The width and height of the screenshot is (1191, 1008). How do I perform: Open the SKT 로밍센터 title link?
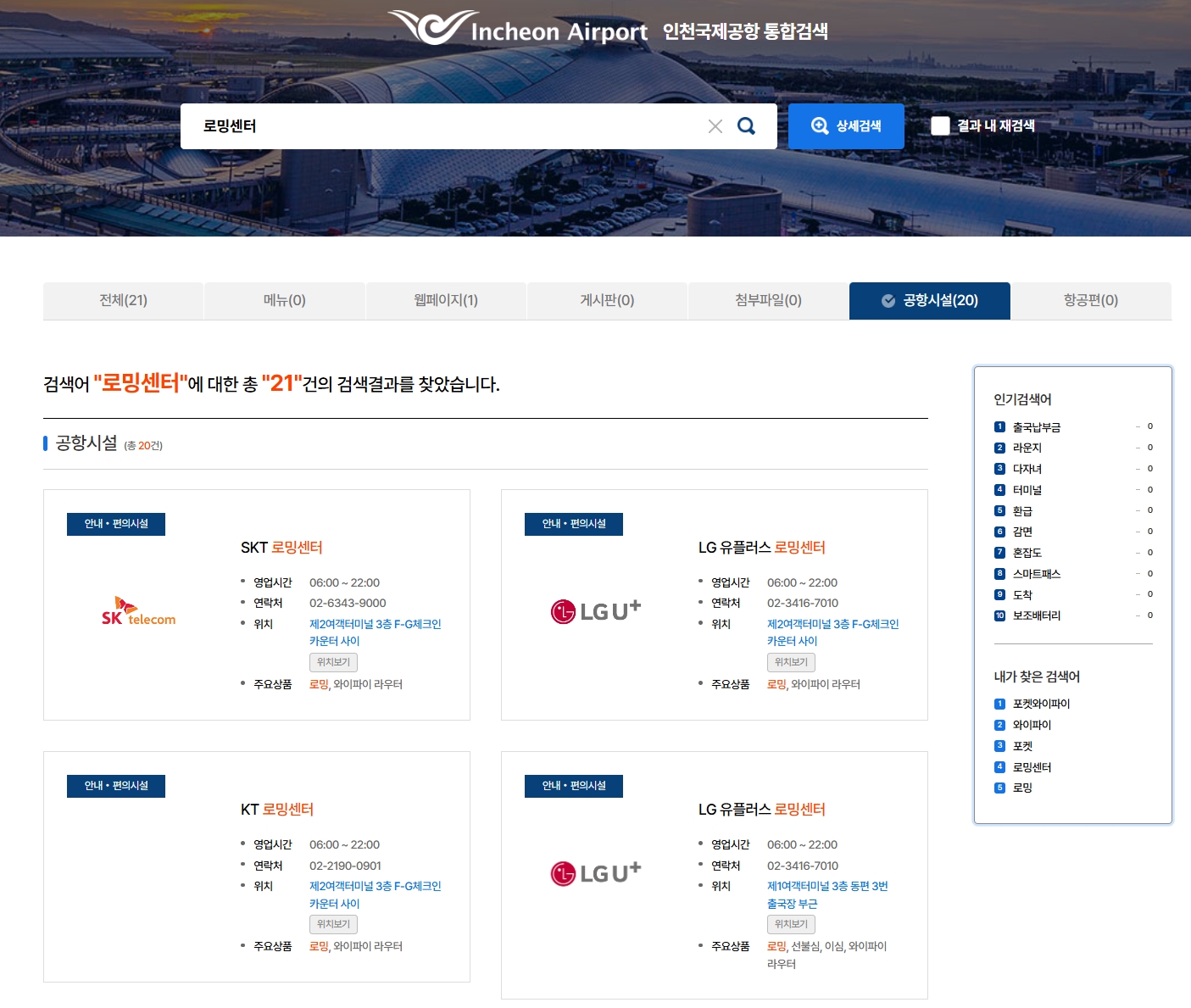pyautogui.click(x=281, y=548)
